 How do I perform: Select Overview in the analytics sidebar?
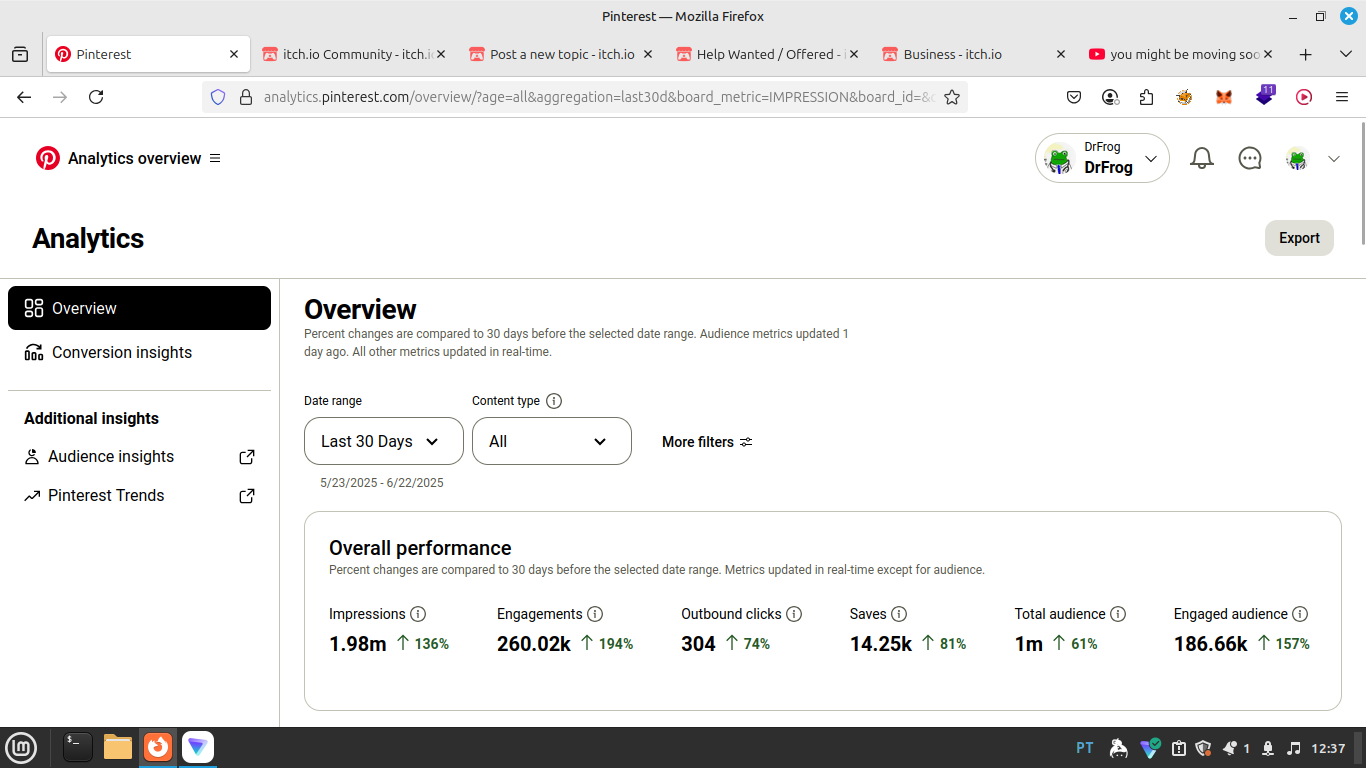pos(139,308)
